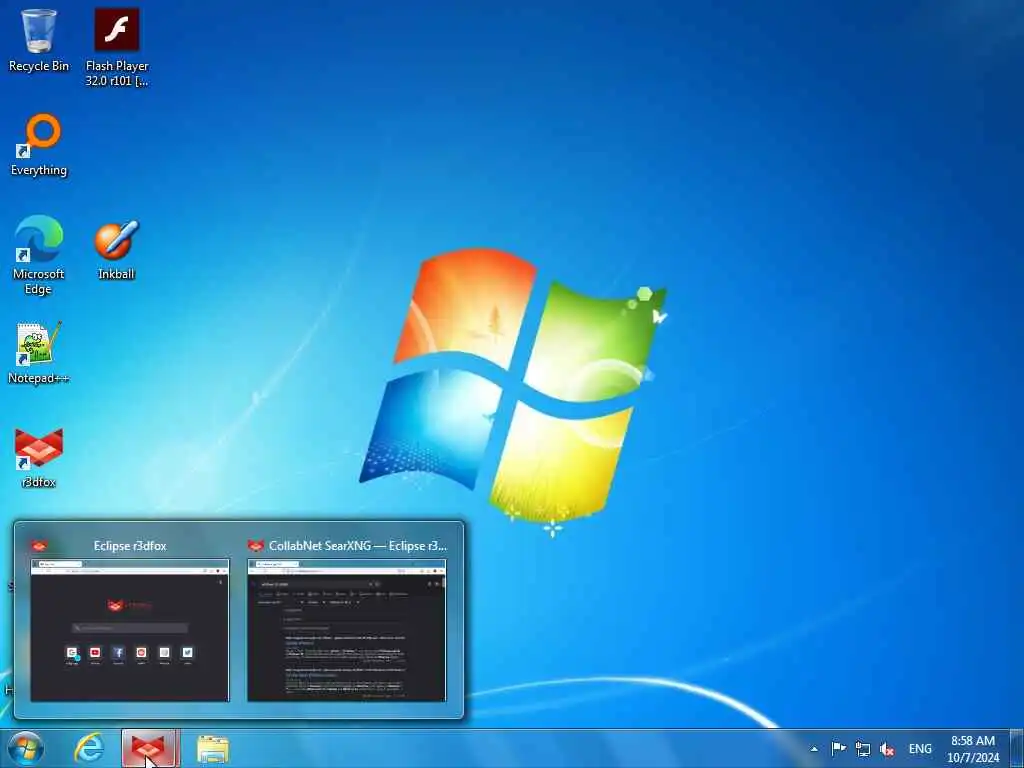Select the Notepad++ desktop shortcut
Screen dimensions: 1024x768
pos(39,353)
